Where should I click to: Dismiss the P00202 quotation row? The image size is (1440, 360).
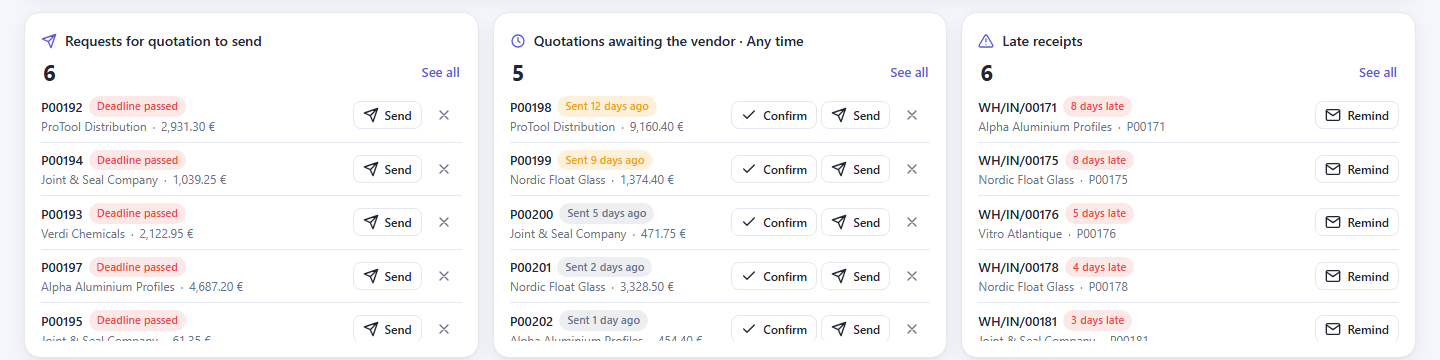tap(912, 329)
